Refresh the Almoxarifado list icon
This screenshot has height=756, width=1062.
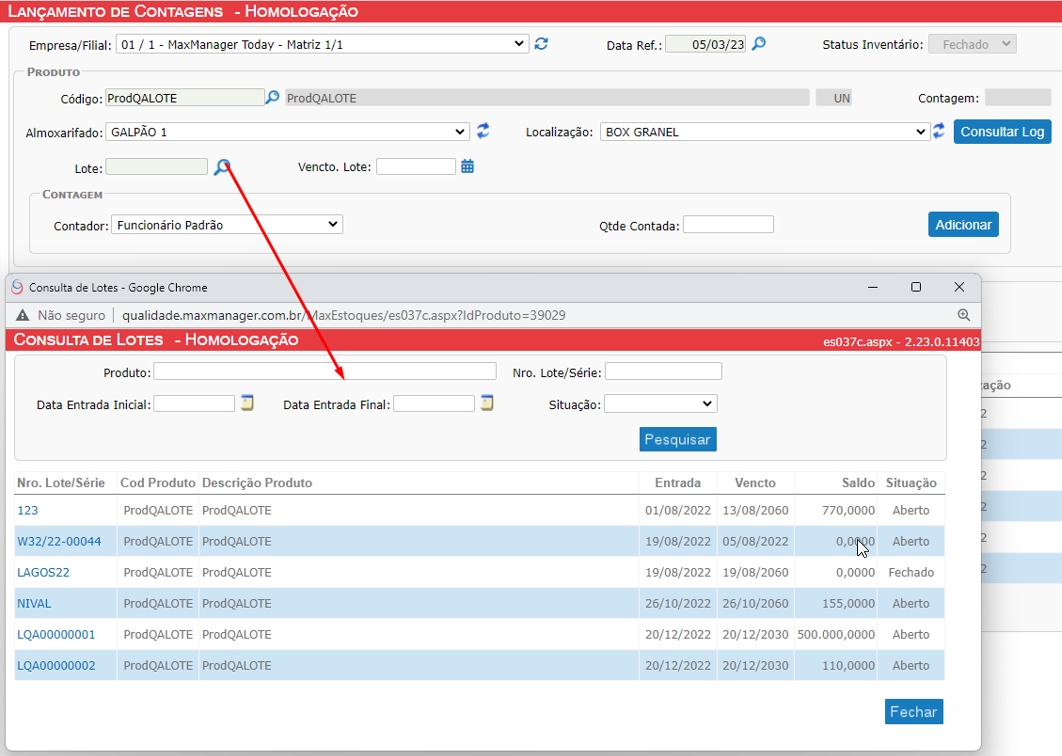pos(483,131)
